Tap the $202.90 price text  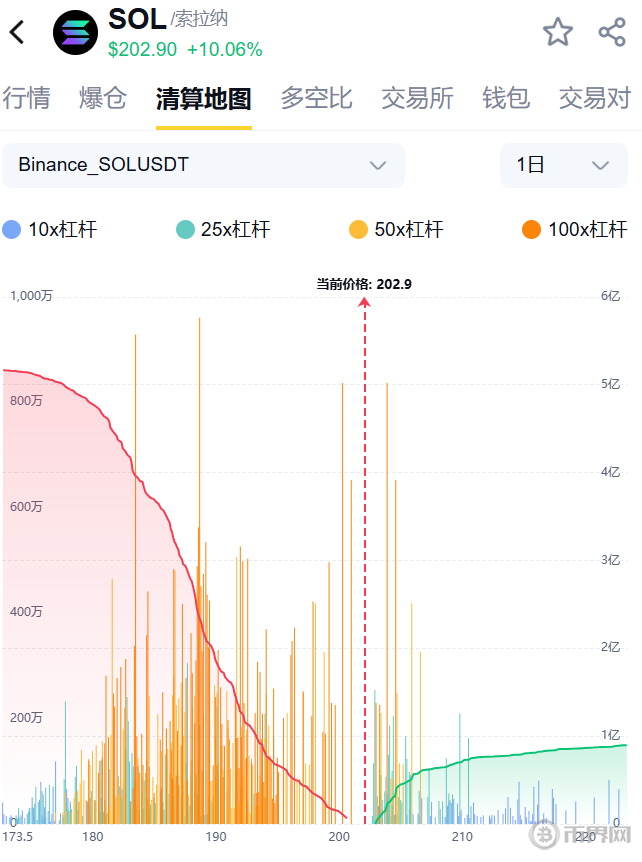click(142, 50)
